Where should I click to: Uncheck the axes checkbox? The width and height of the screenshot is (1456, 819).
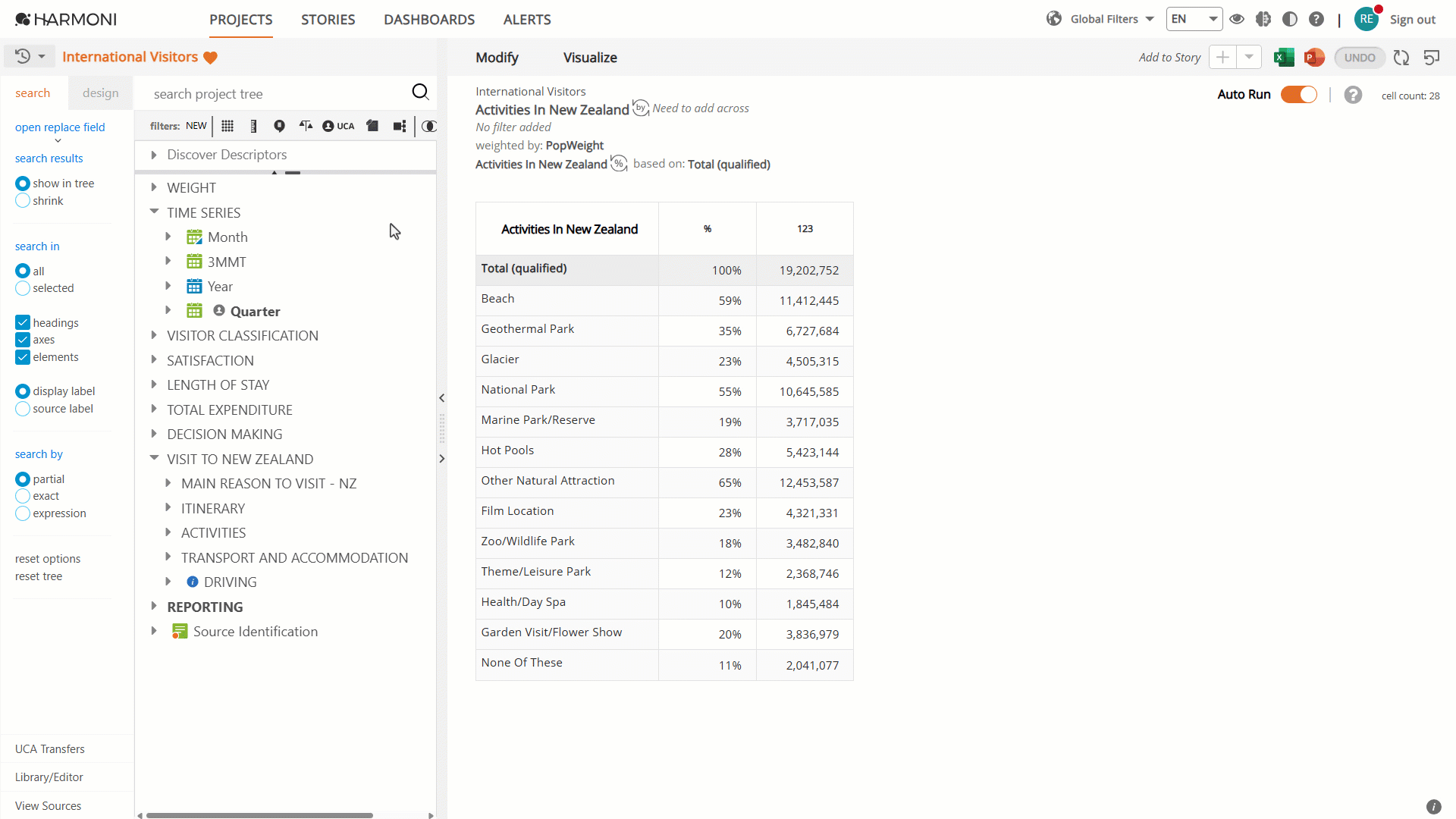23,340
